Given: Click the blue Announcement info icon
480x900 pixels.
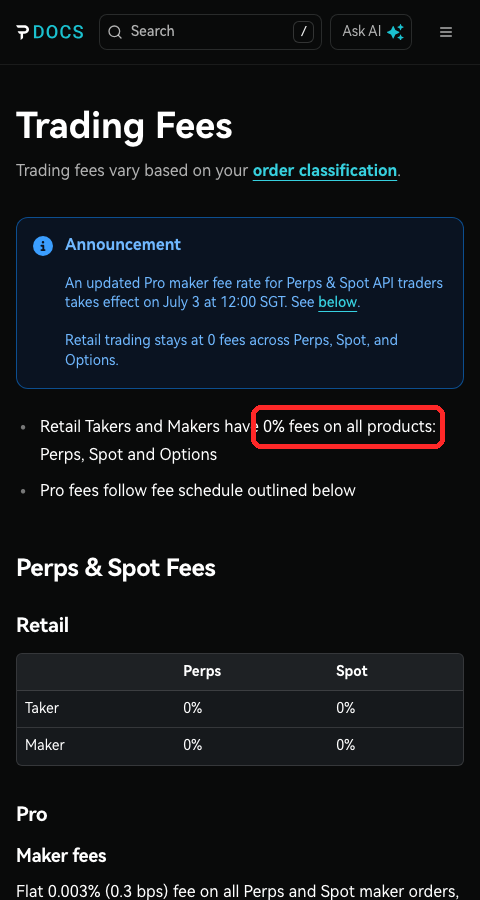Looking at the screenshot, I should click(43, 246).
